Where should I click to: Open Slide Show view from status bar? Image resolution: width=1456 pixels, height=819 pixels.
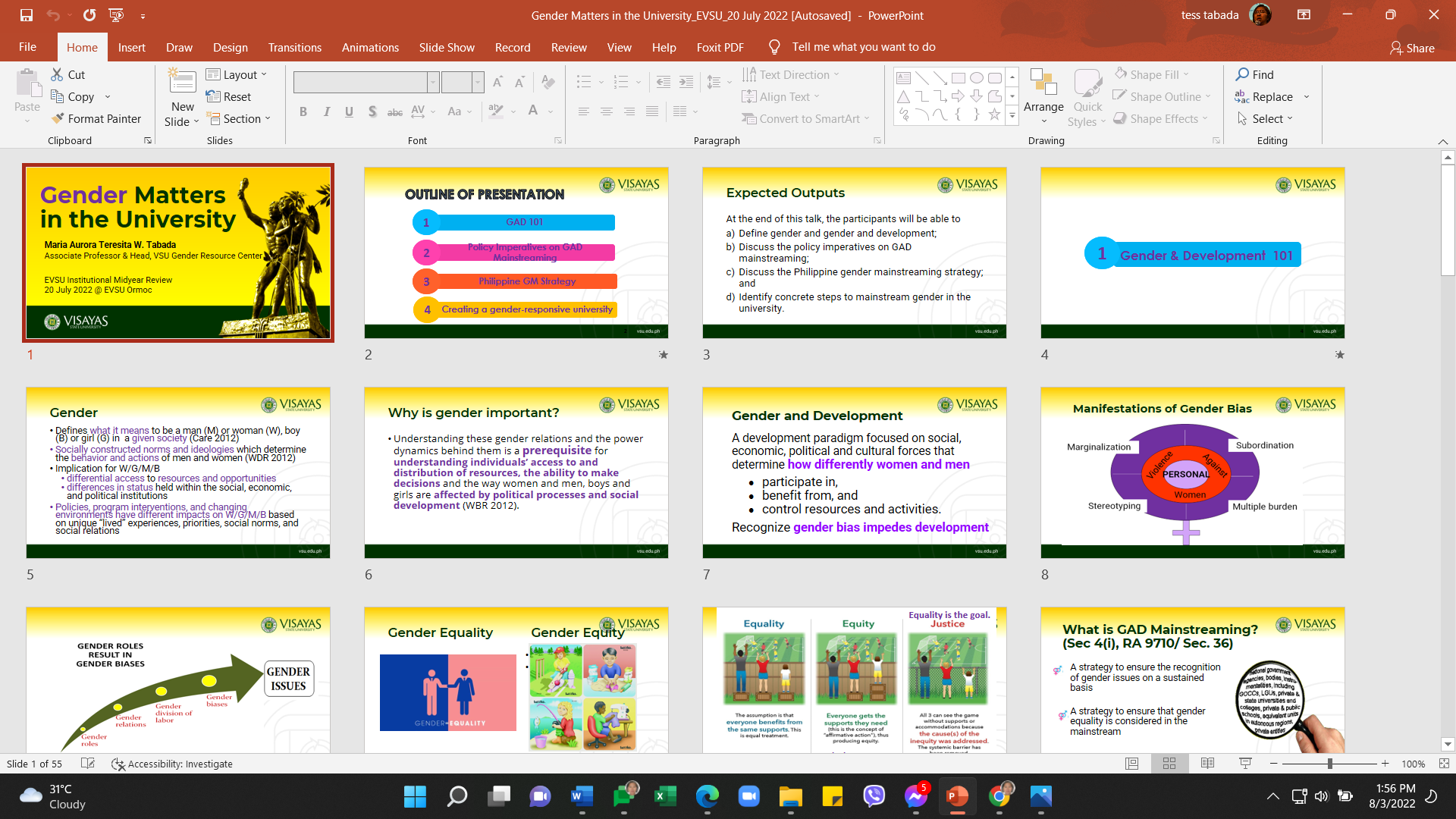1245,764
